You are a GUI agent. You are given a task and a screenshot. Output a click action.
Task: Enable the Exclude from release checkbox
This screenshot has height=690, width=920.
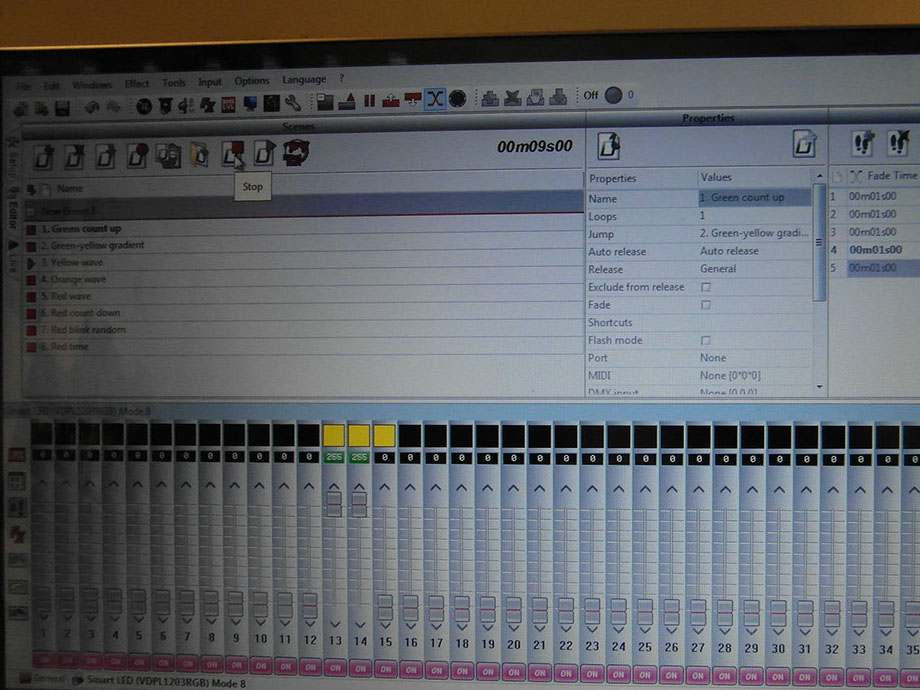706,287
